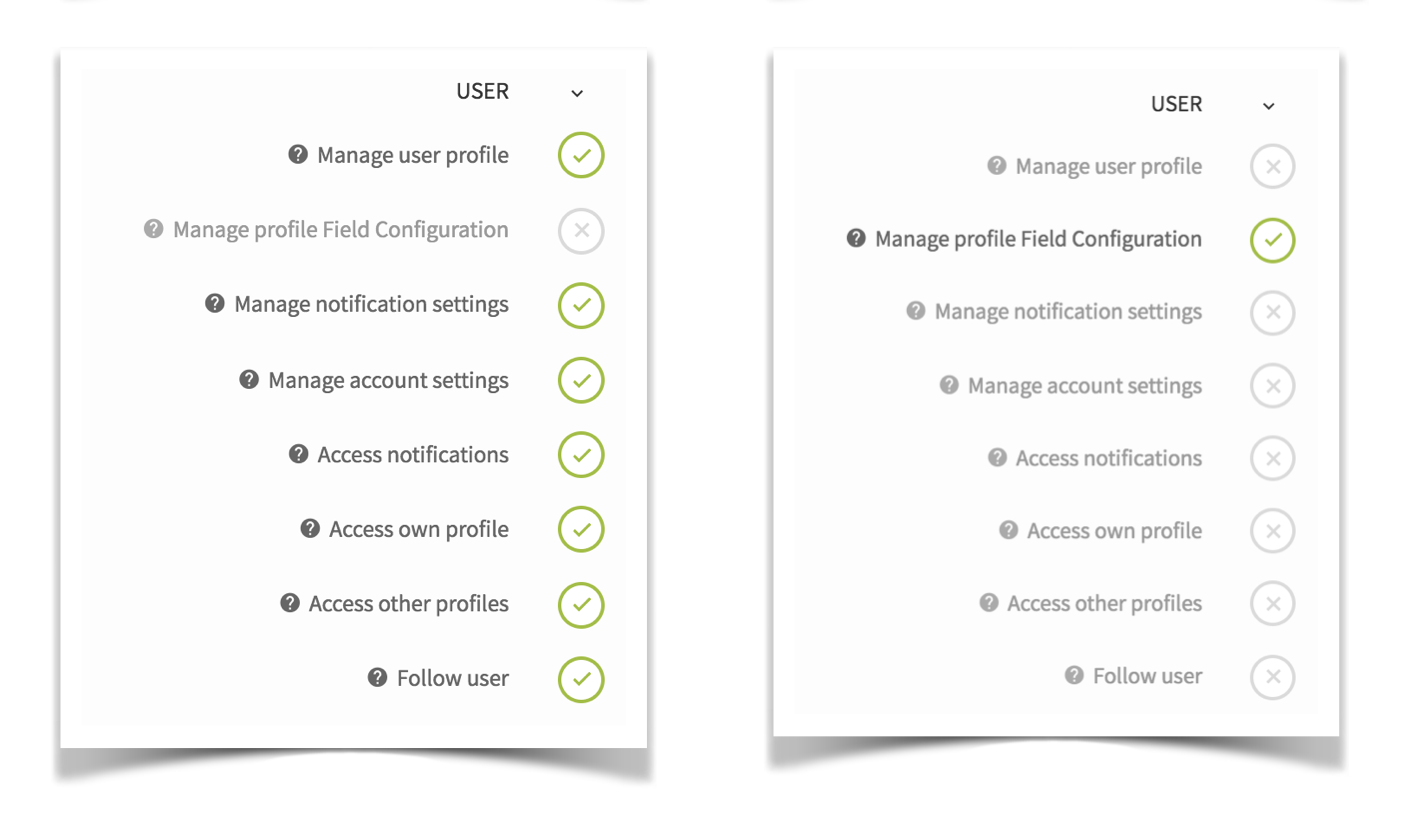This screenshot has height=822, width=1402.
Task: Open help icon beside right Access notifications
Action: [997, 458]
